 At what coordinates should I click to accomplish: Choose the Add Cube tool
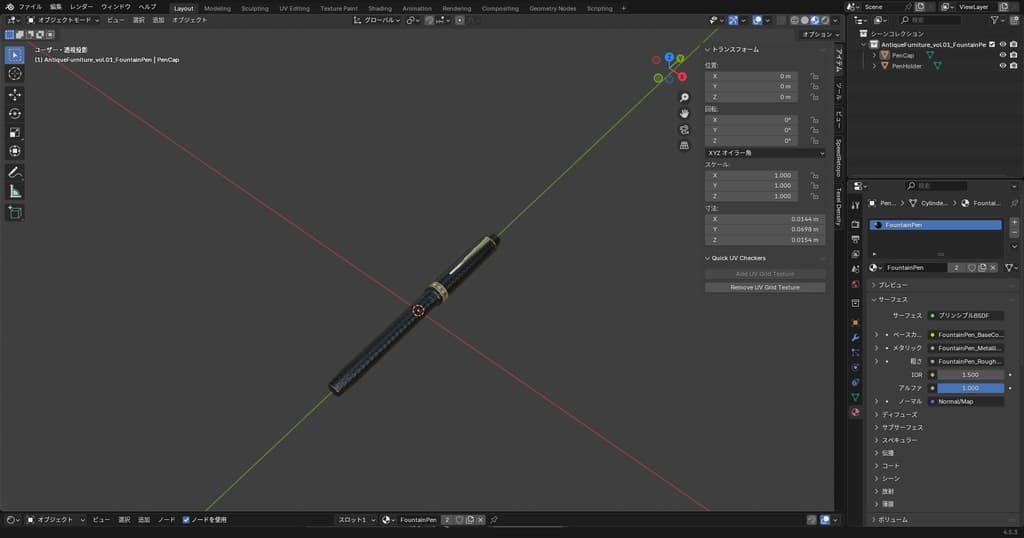(x=15, y=212)
